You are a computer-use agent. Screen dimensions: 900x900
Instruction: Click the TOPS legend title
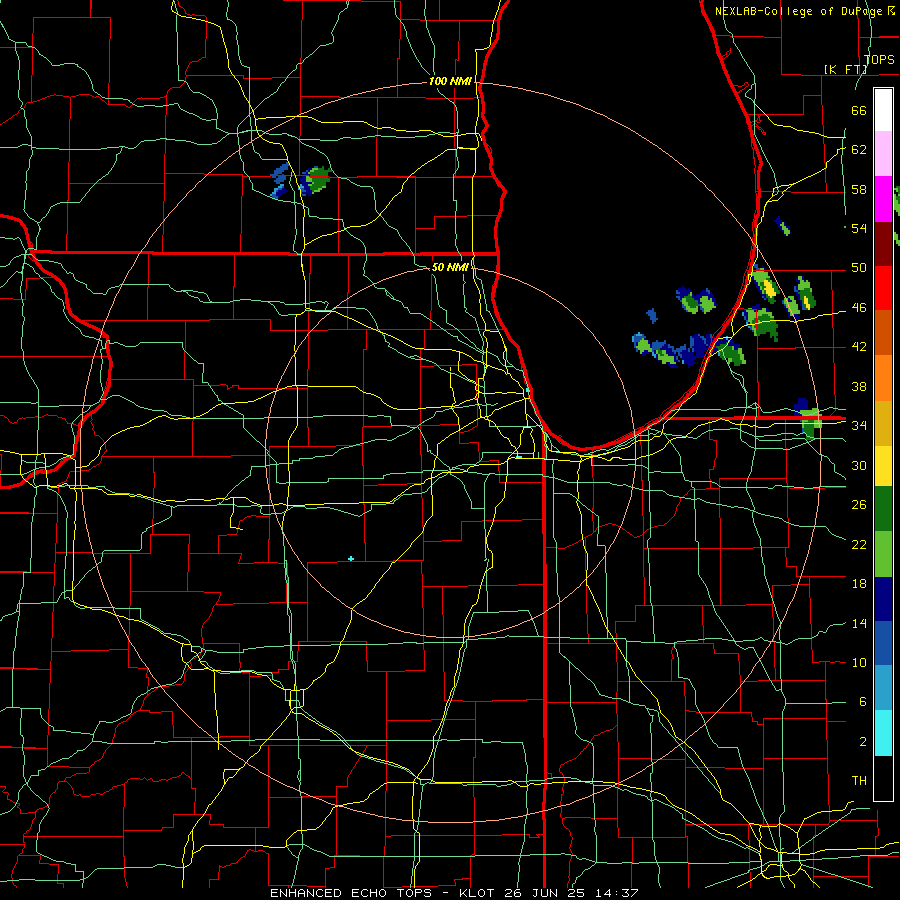click(879, 60)
